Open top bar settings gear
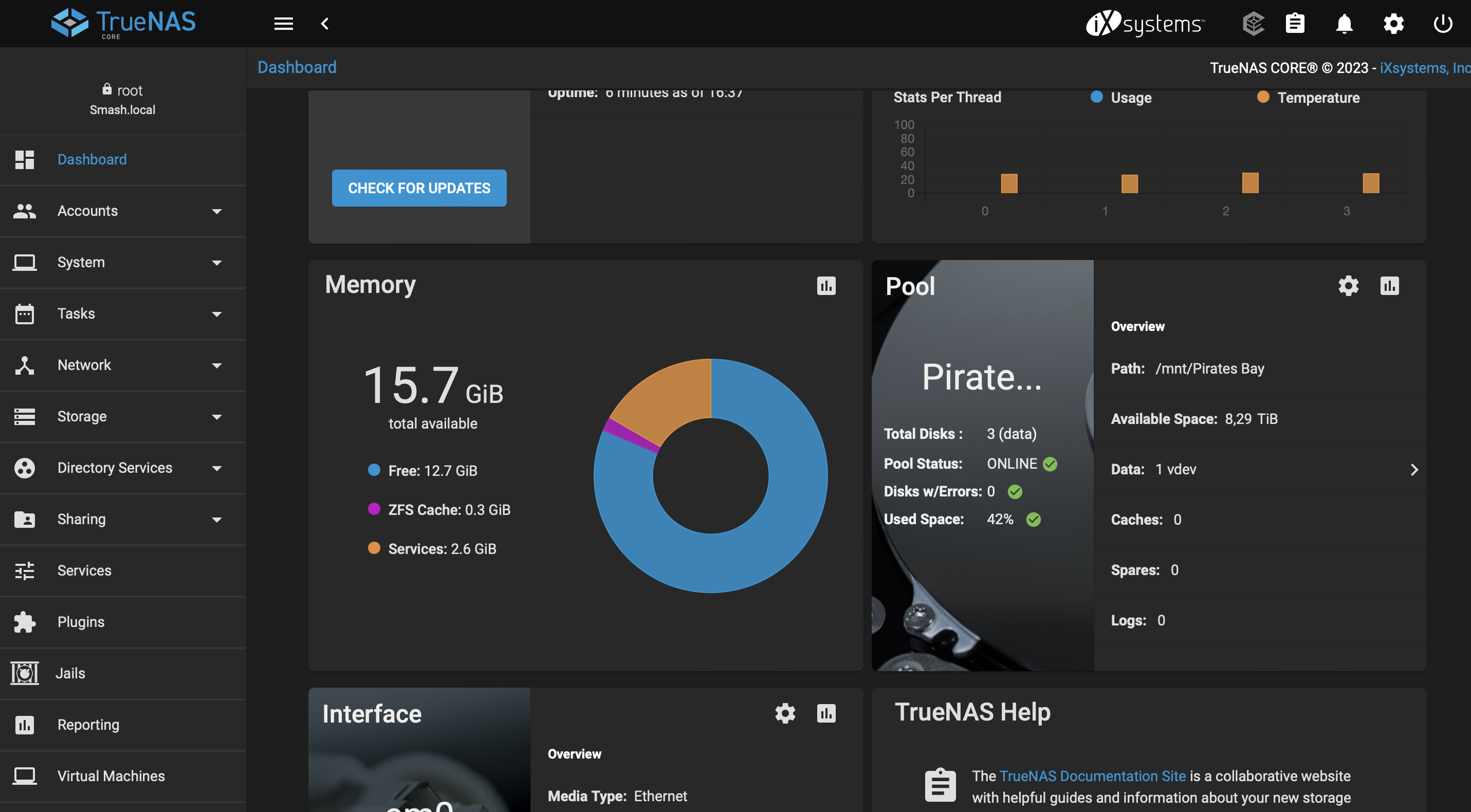This screenshot has width=1471, height=812. [1393, 24]
